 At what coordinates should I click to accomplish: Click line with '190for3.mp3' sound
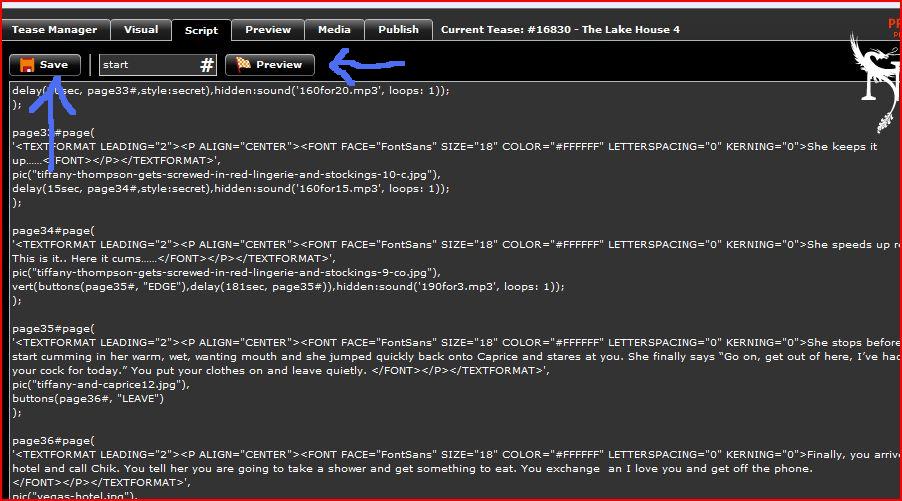[x=288, y=286]
